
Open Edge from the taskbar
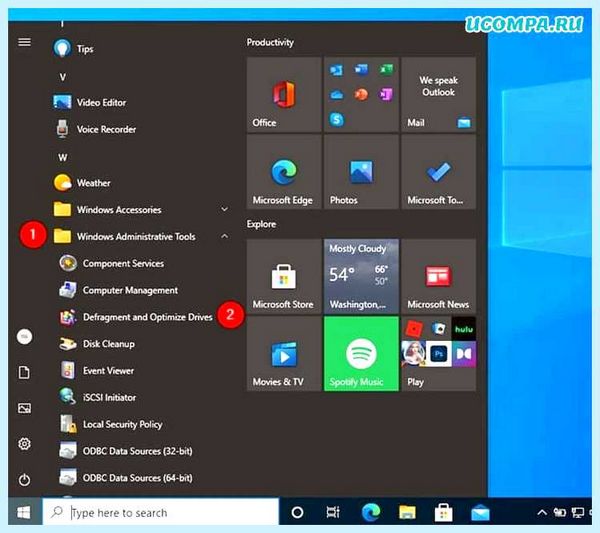pos(371,512)
